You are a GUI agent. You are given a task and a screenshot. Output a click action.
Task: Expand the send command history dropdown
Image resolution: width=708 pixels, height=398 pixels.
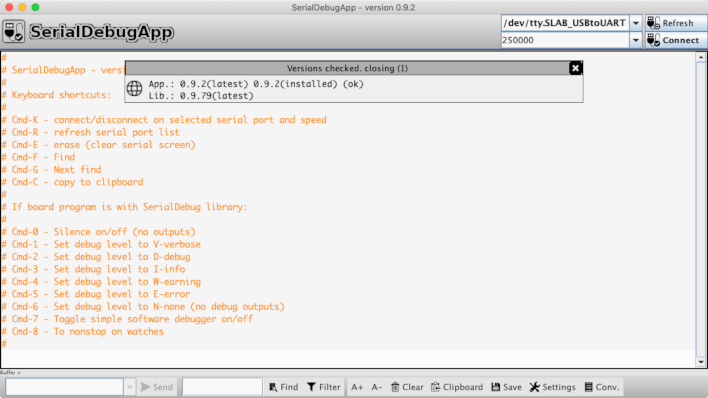[130, 387]
